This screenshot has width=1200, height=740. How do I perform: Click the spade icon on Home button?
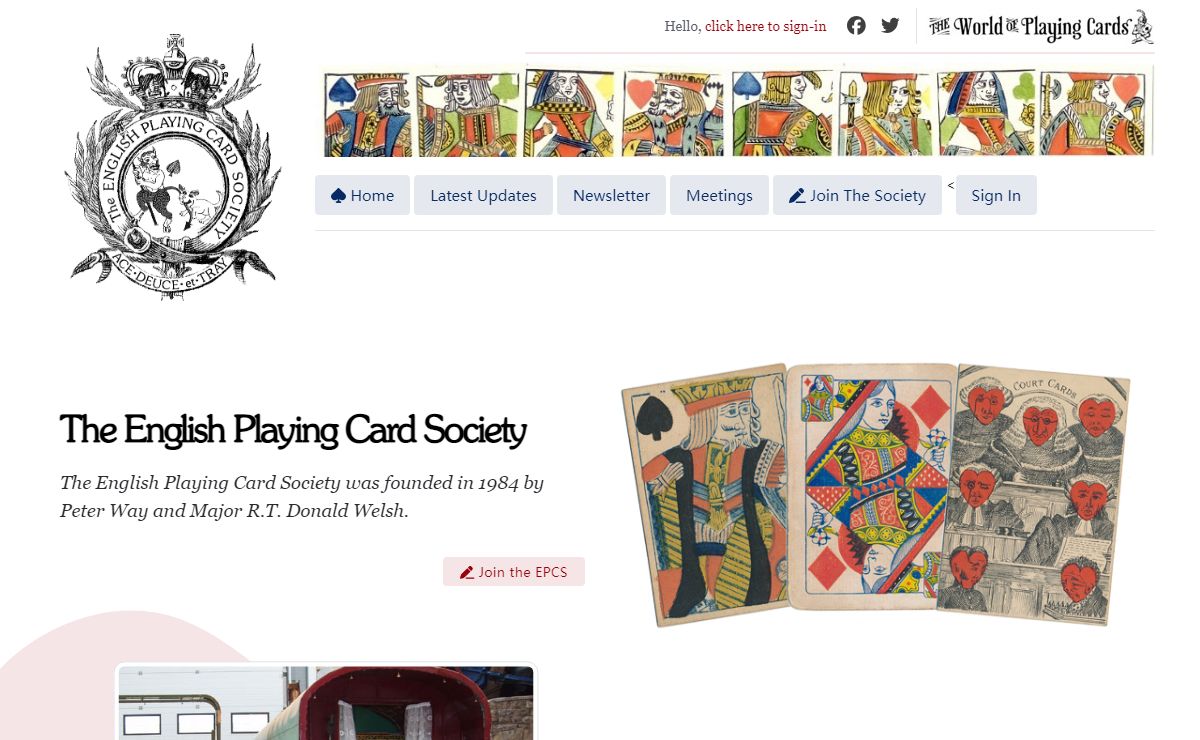(338, 196)
